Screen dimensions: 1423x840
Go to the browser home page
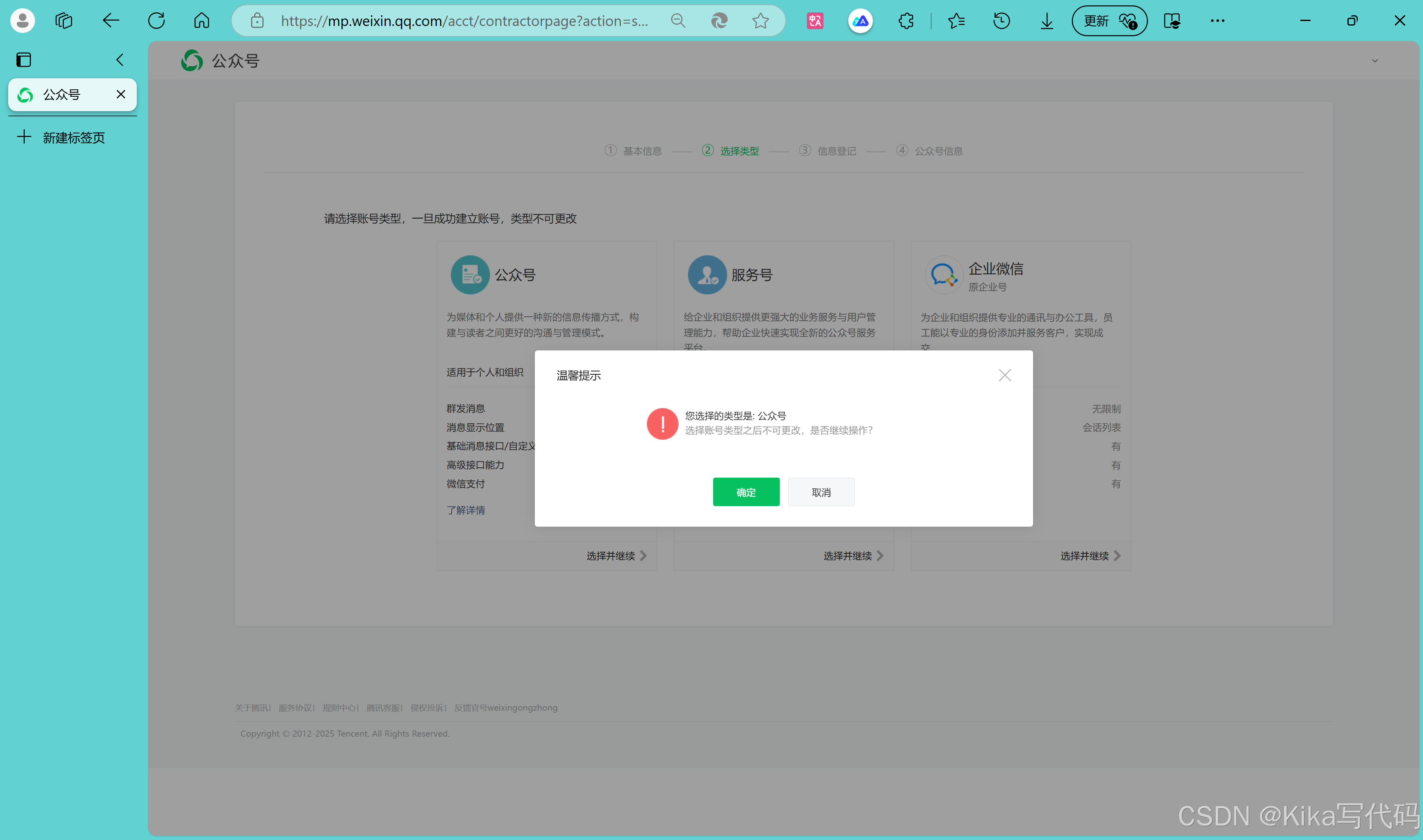pyautogui.click(x=201, y=21)
